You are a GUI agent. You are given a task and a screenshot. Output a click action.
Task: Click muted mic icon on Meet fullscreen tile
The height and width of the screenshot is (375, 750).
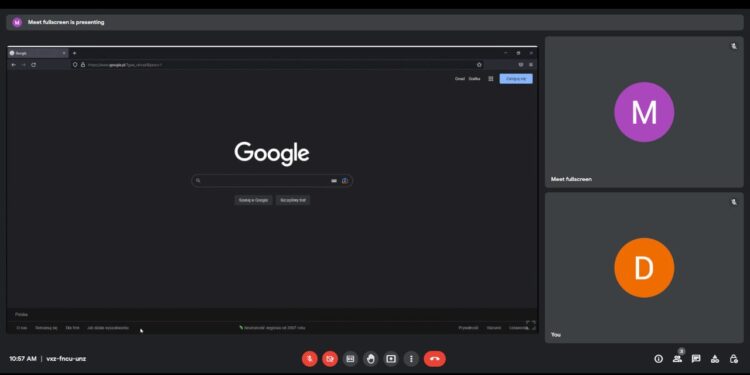pos(734,46)
